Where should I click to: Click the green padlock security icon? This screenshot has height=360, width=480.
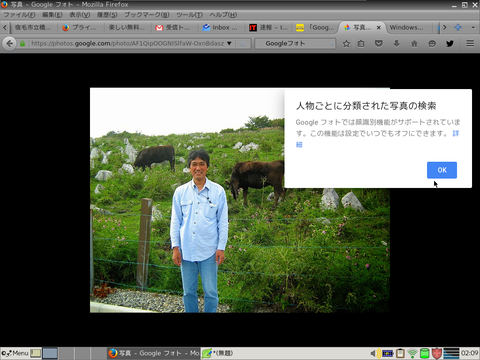click(22, 44)
